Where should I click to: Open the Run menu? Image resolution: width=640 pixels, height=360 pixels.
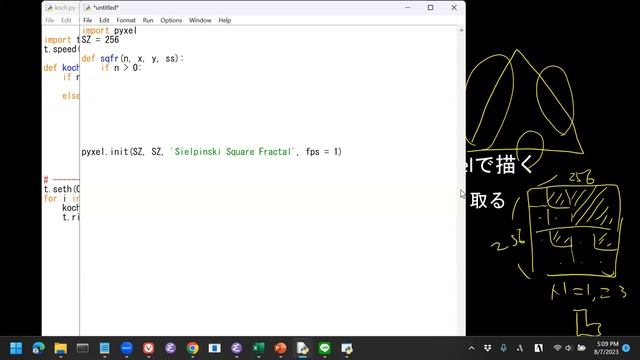pos(148,20)
